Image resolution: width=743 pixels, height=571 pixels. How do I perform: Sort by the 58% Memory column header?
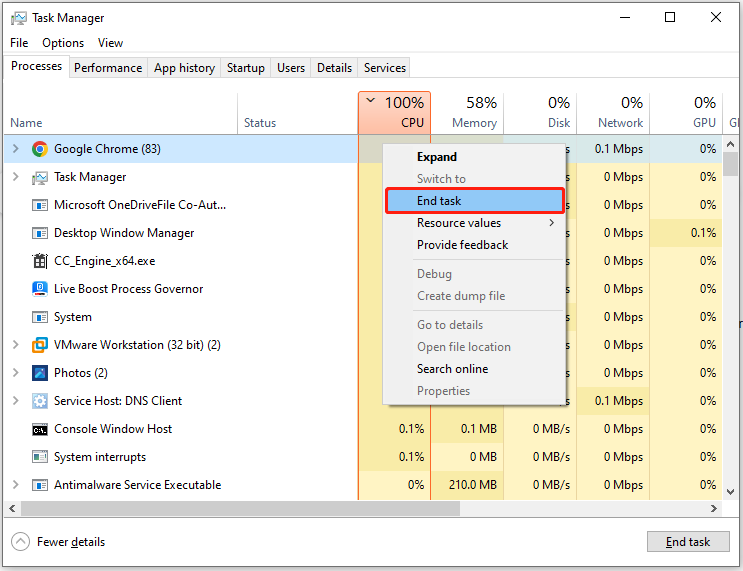467,114
